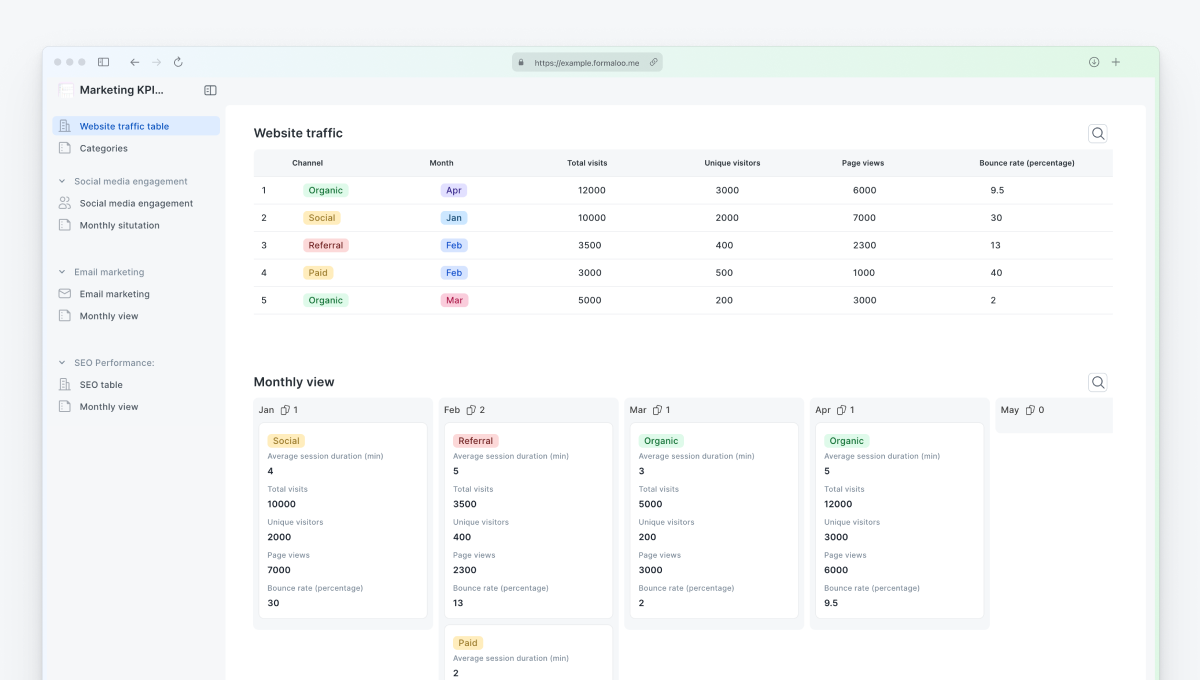
Task: Open a new tab with the plus icon
Action: (x=1116, y=62)
